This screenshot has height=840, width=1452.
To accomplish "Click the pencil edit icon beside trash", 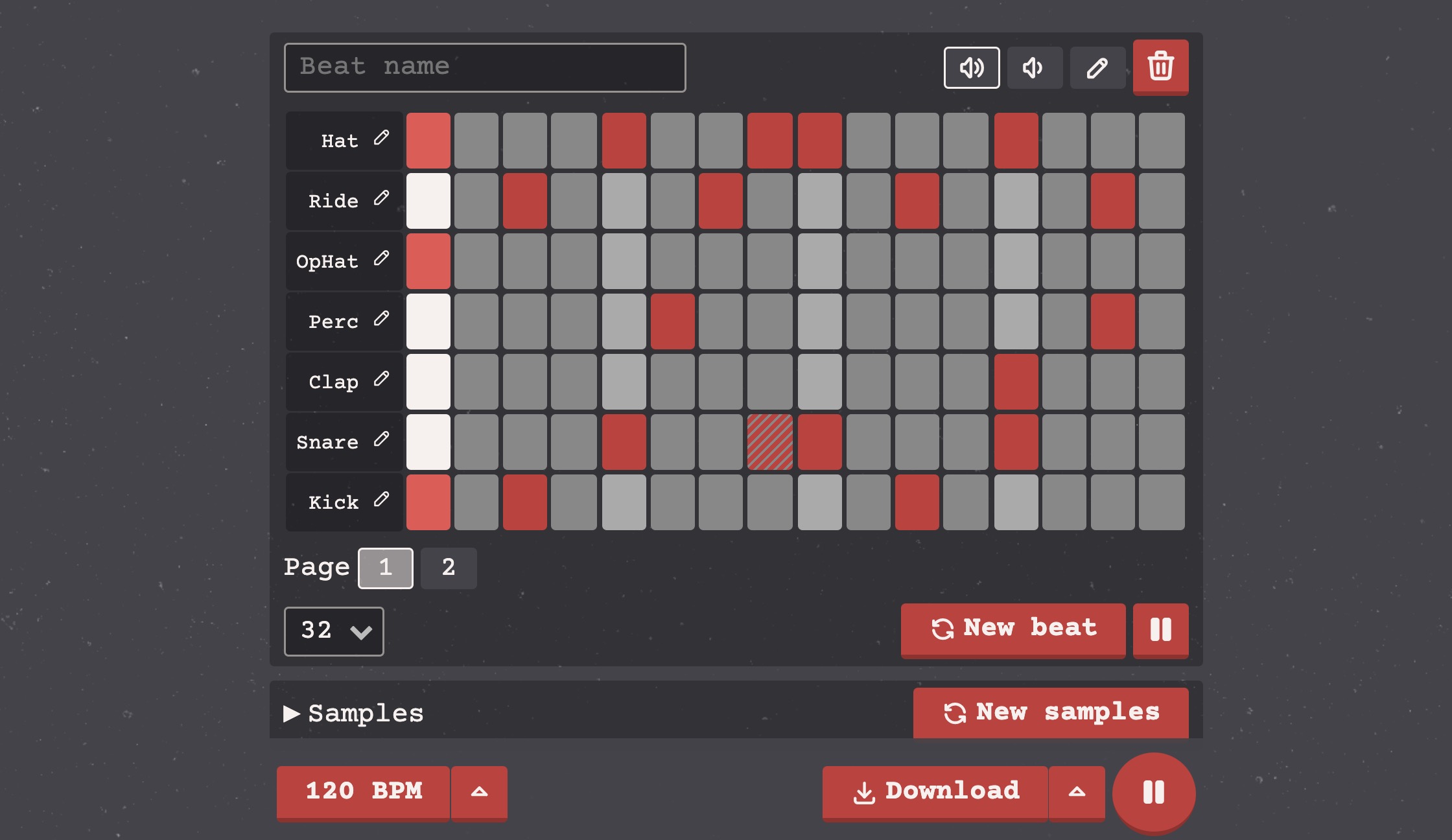I will (x=1097, y=67).
